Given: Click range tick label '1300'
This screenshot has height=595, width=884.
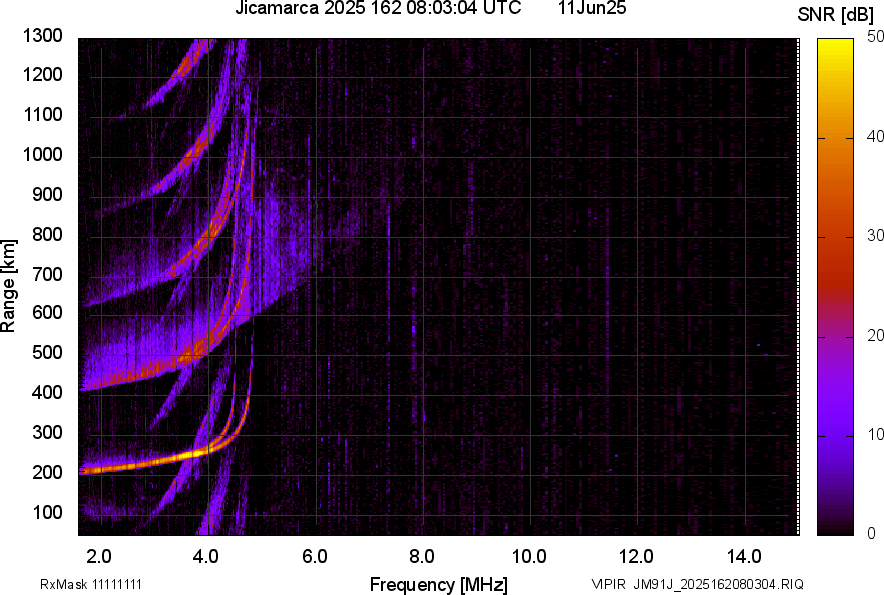Looking at the screenshot, I should (x=42, y=36).
